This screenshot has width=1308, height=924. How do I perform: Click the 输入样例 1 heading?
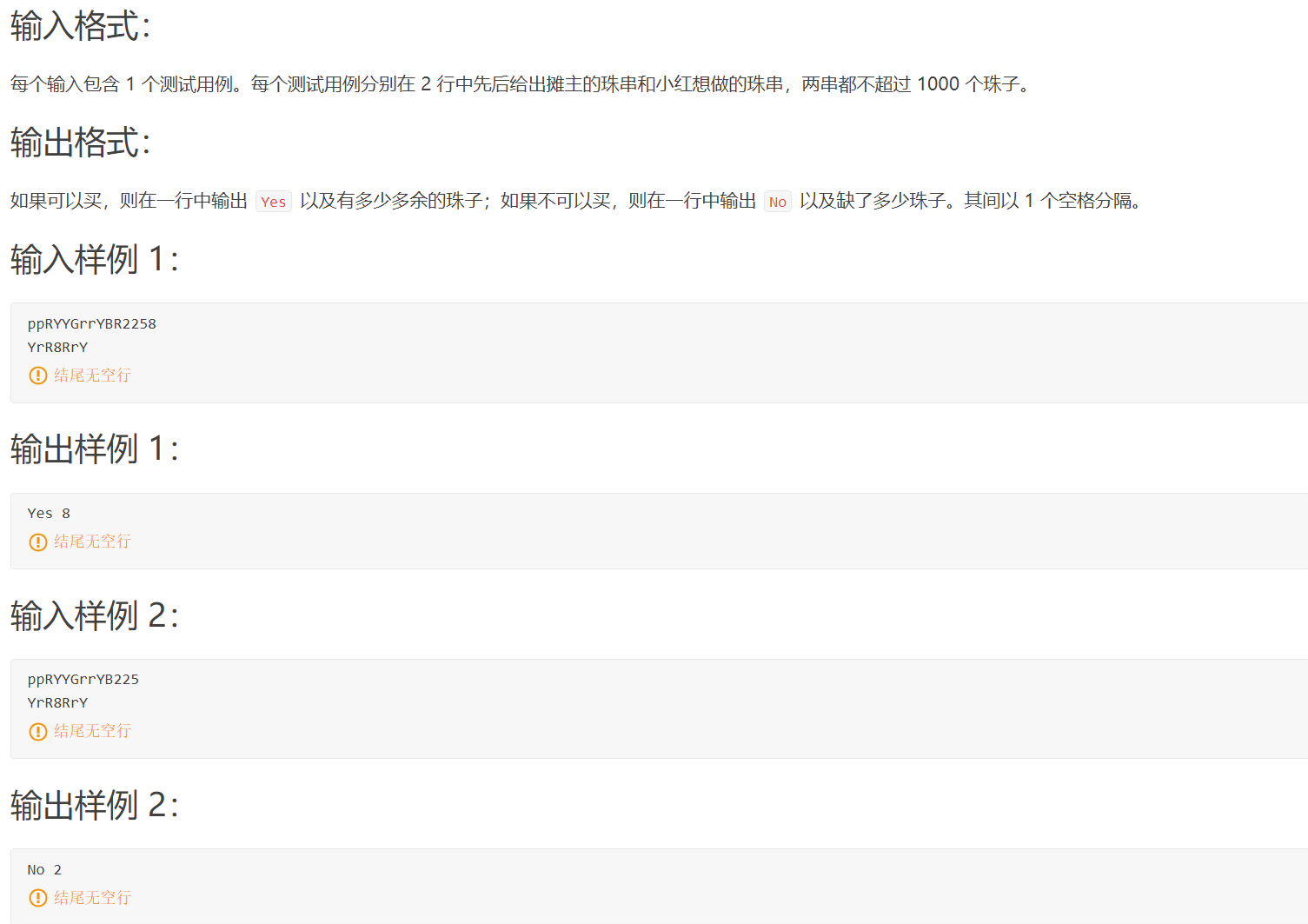pyautogui.click(x=95, y=259)
